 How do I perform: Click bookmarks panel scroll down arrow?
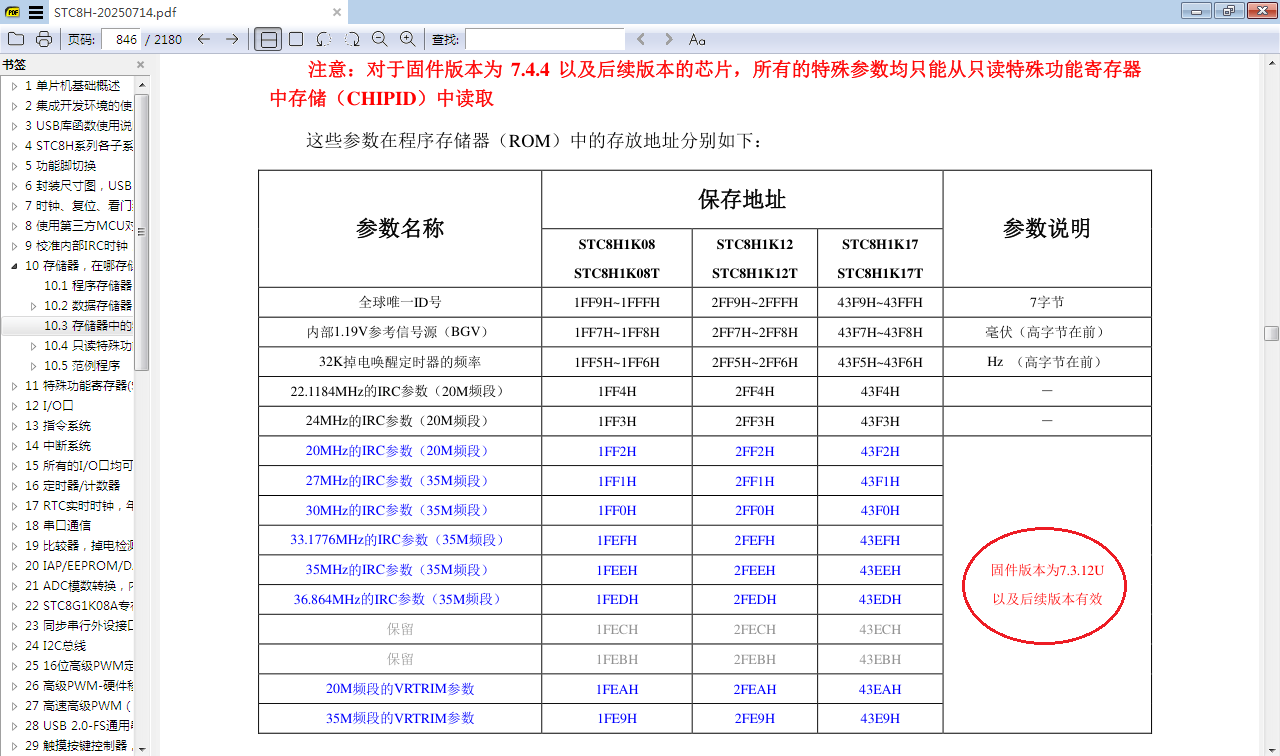pos(142,749)
